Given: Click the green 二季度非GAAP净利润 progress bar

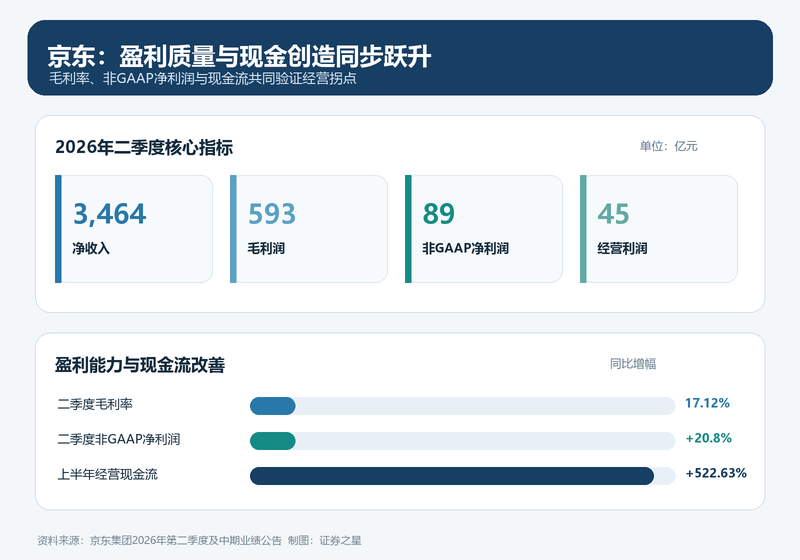Looking at the screenshot, I should (272, 441).
